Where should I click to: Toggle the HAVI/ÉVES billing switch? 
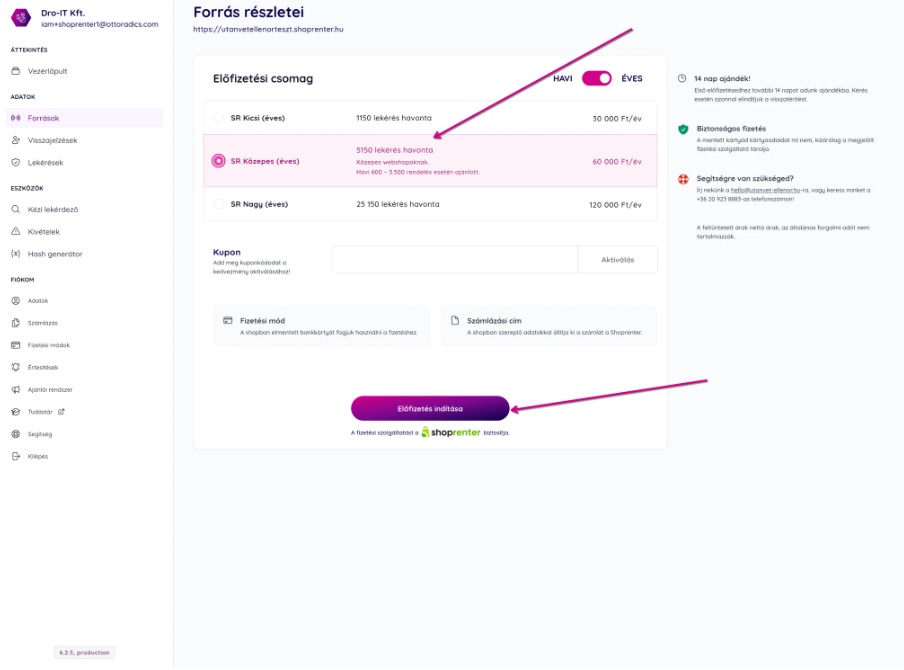click(596, 78)
